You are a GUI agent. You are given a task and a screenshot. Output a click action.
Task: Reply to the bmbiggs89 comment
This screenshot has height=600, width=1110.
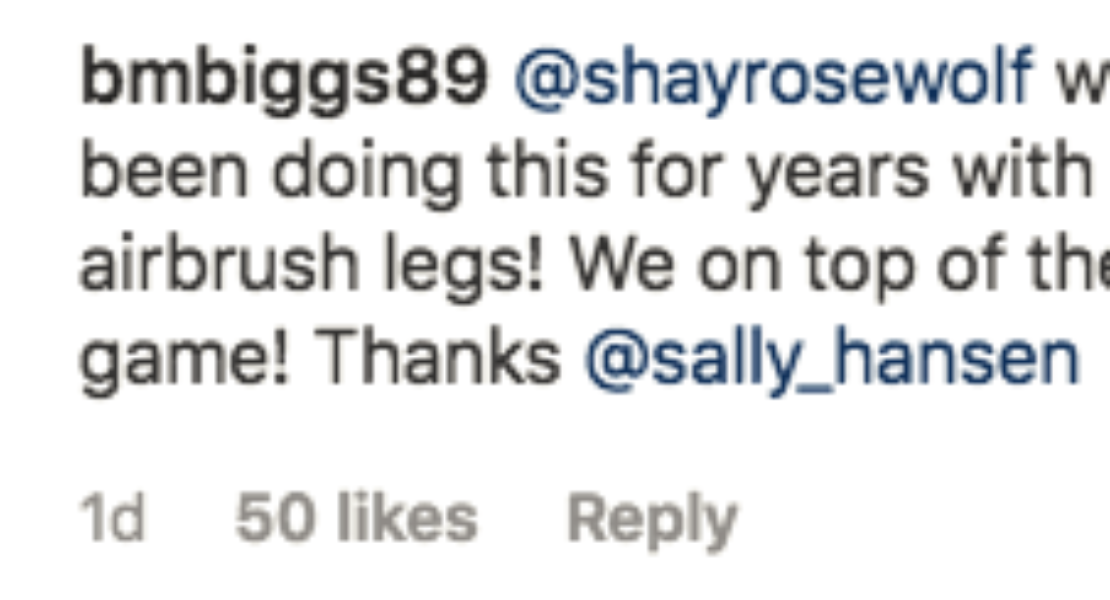[x=651, y=519]
